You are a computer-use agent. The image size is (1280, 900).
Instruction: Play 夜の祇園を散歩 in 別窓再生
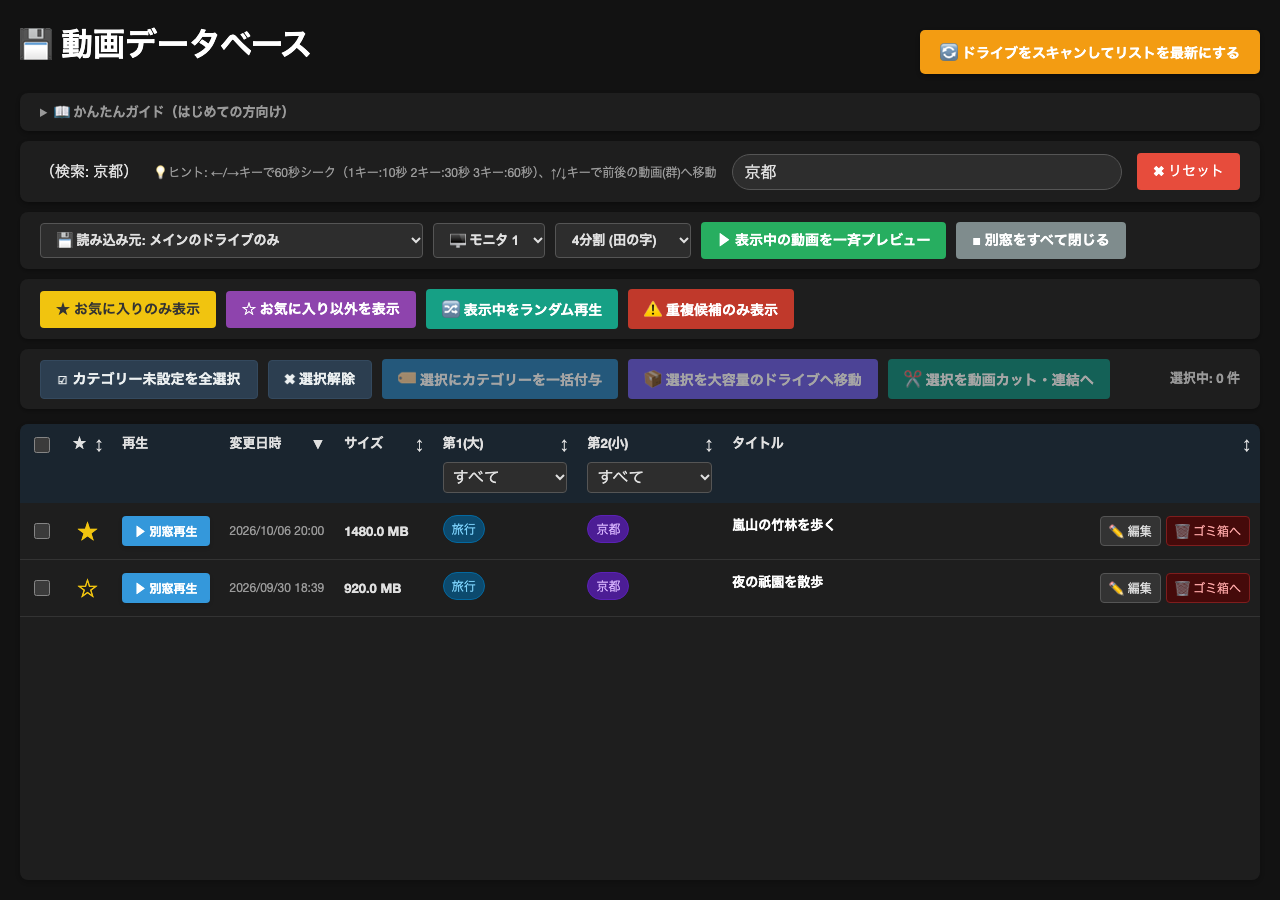coord(166,588)
